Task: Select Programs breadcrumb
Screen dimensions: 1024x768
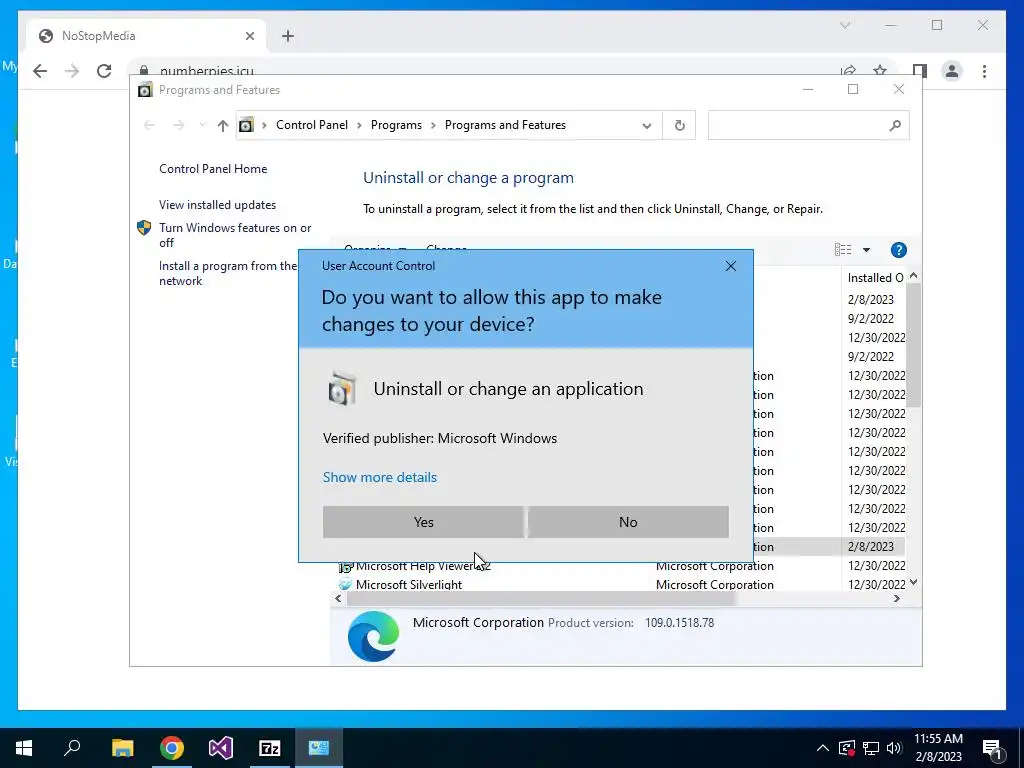Action: point(396,125)
